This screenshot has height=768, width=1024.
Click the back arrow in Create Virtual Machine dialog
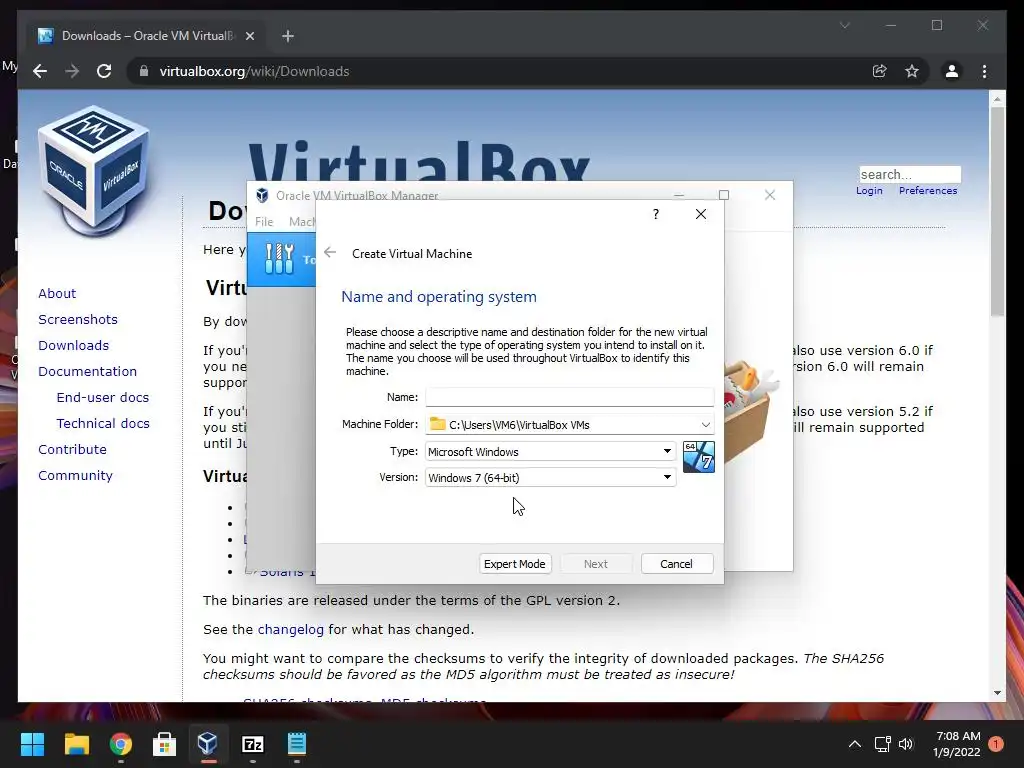click(330, 253)
